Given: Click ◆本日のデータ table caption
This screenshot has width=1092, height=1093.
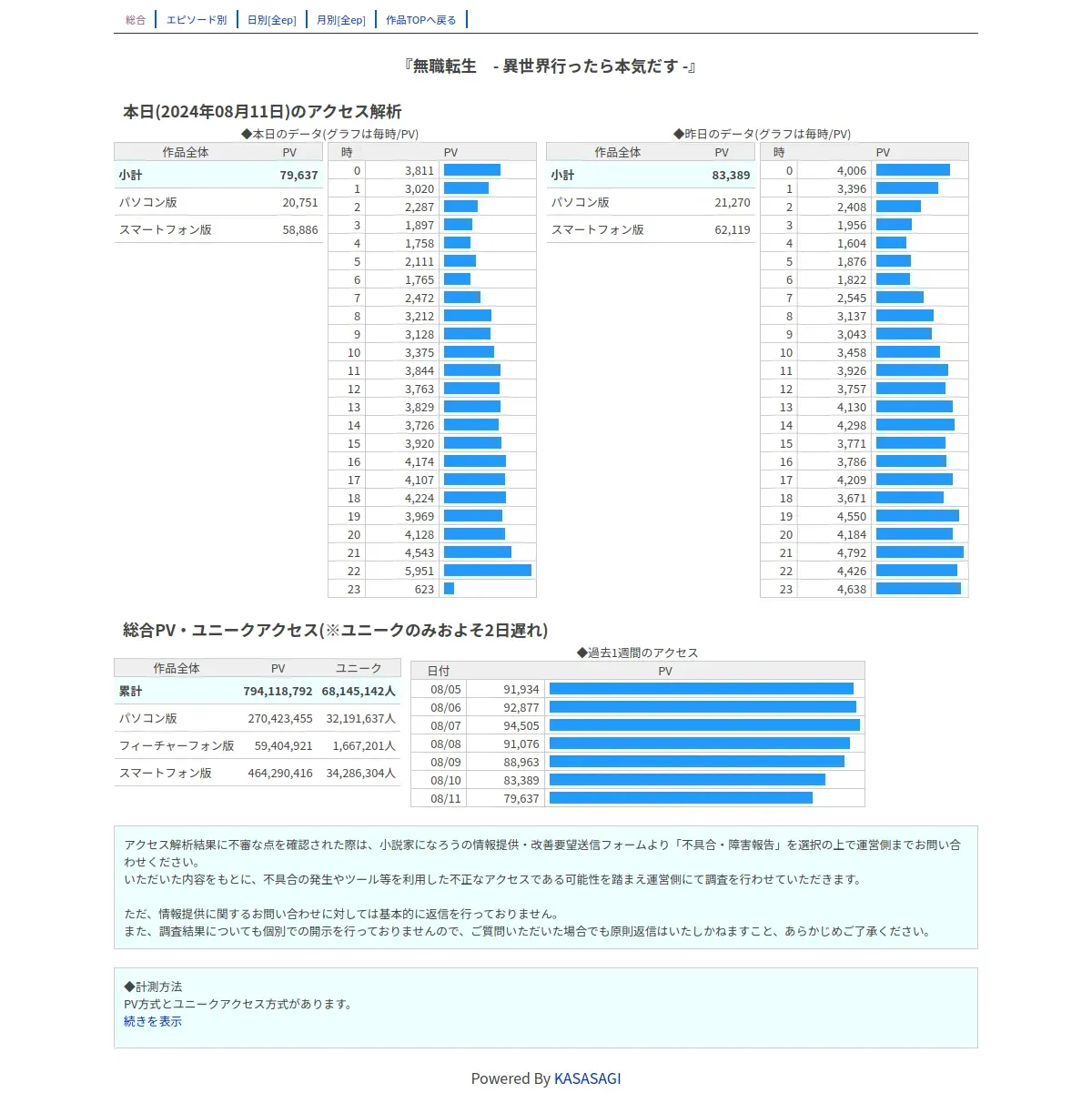Looking at the screenshot, I should (329, 134).
